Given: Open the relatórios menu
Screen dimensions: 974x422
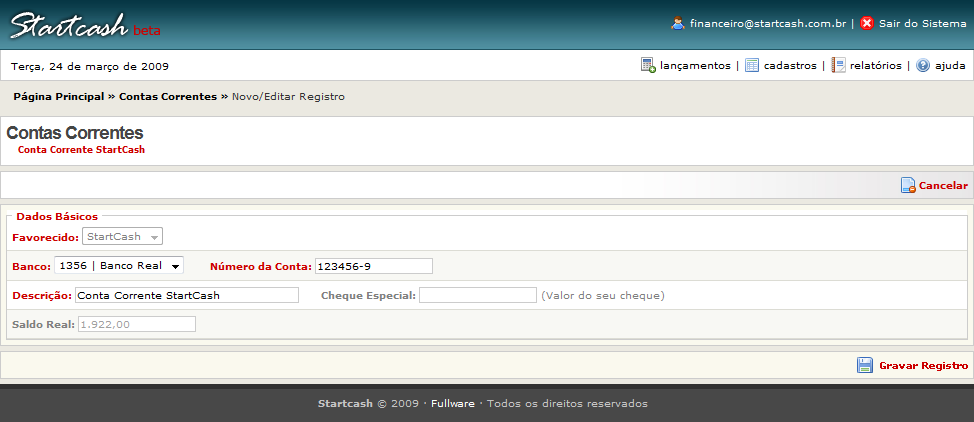Looking at the screenshot, I should 876,66.
